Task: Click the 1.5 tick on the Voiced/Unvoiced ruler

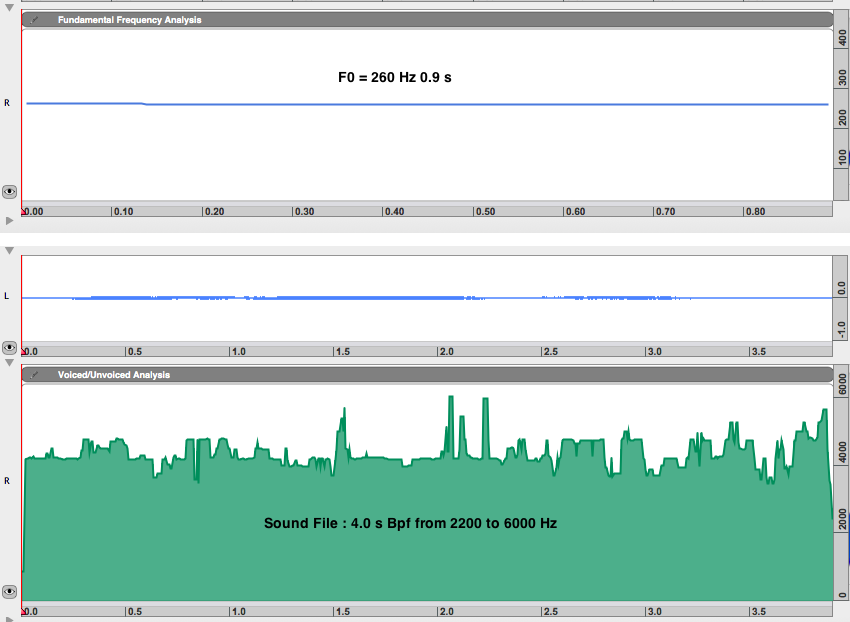Action: [x=342, y=611]
